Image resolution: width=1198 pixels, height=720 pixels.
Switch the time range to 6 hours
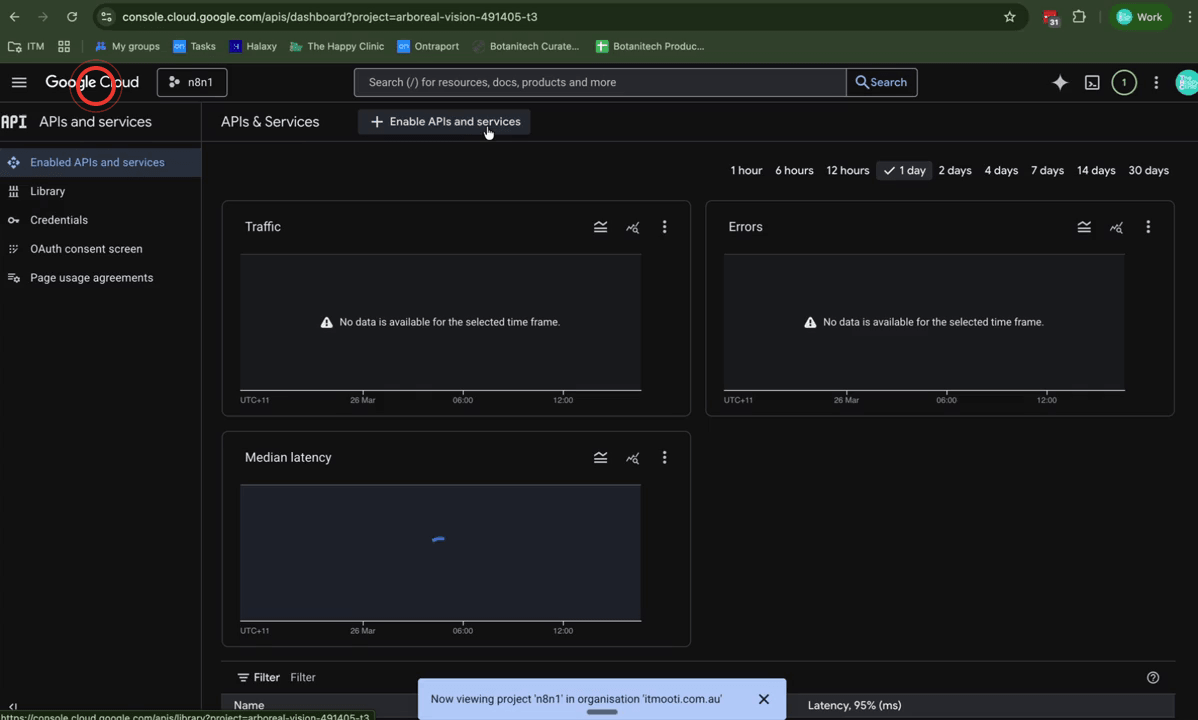(x=793, y=170)
